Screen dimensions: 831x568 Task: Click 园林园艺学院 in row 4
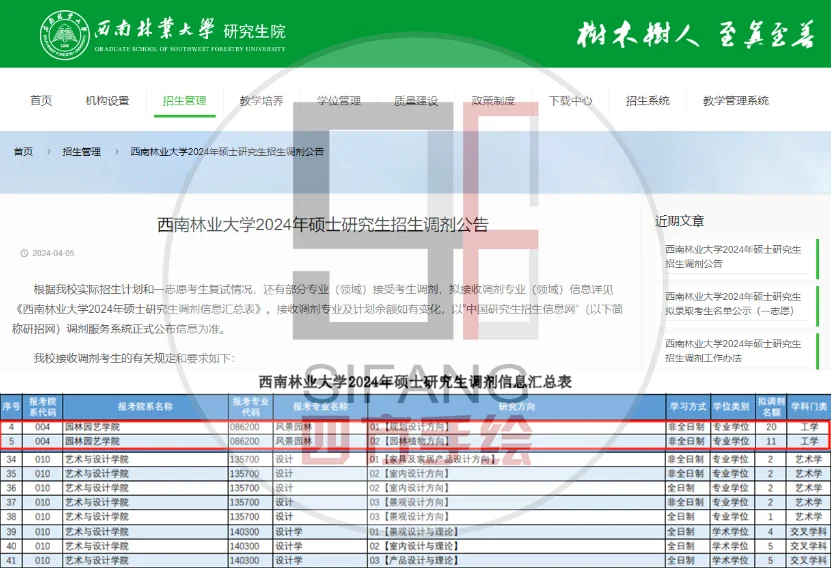point(92,427)
